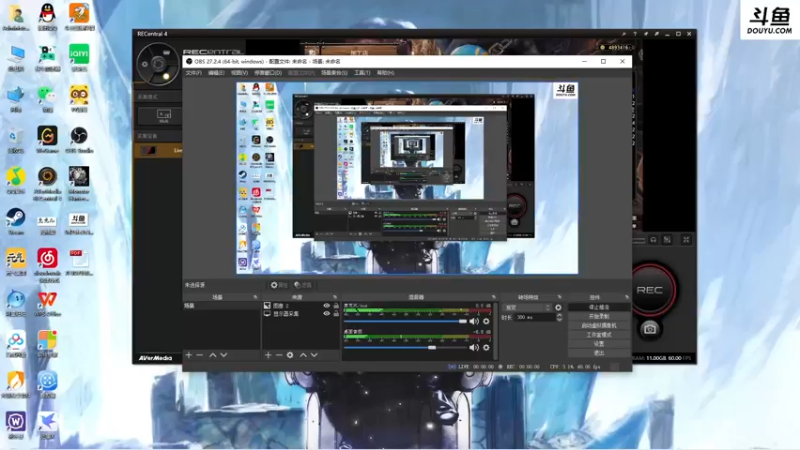
Task: Move the source up in Sources panel
Action: click(x=303, y=355)
